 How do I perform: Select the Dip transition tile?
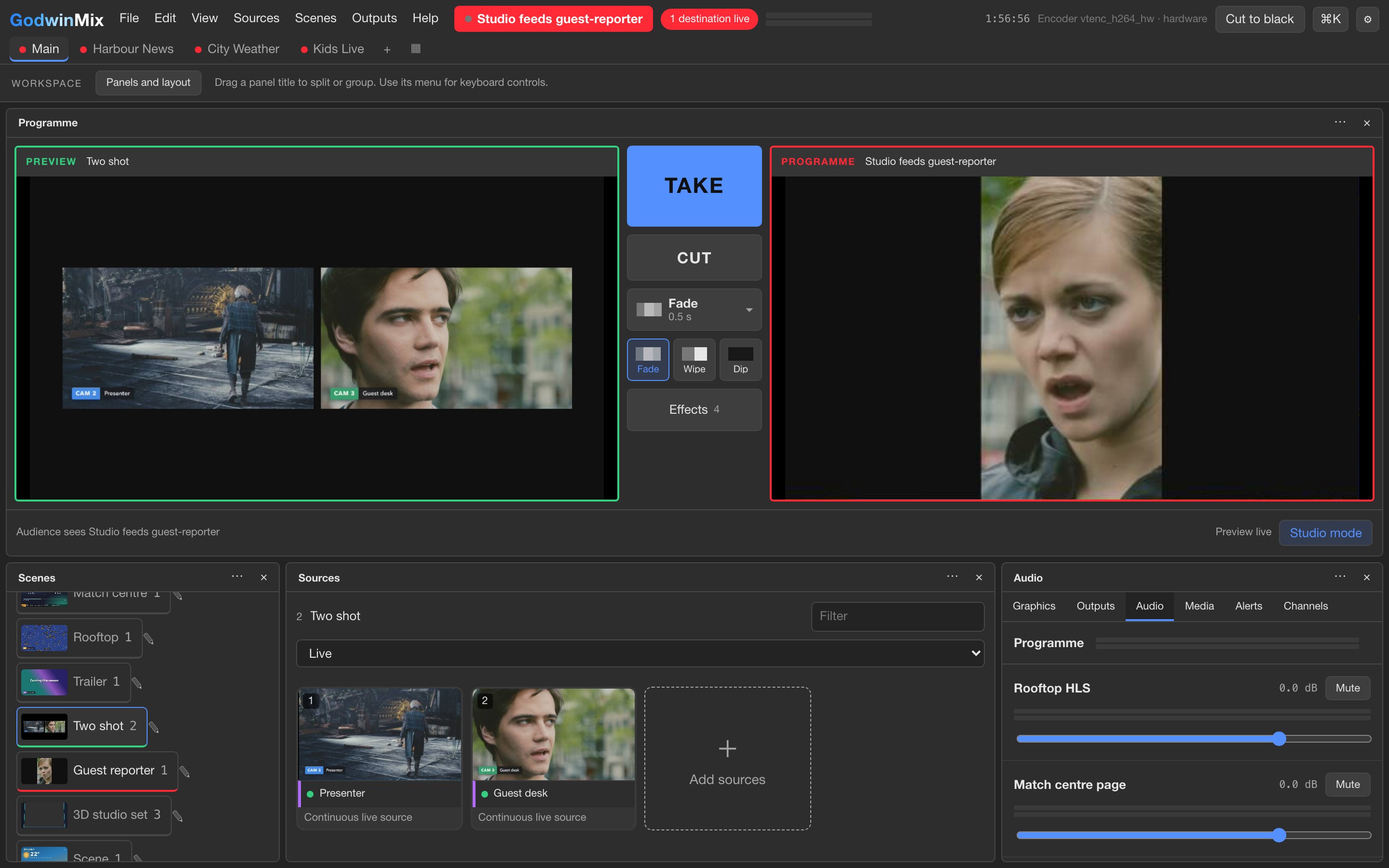pos(740,360)
